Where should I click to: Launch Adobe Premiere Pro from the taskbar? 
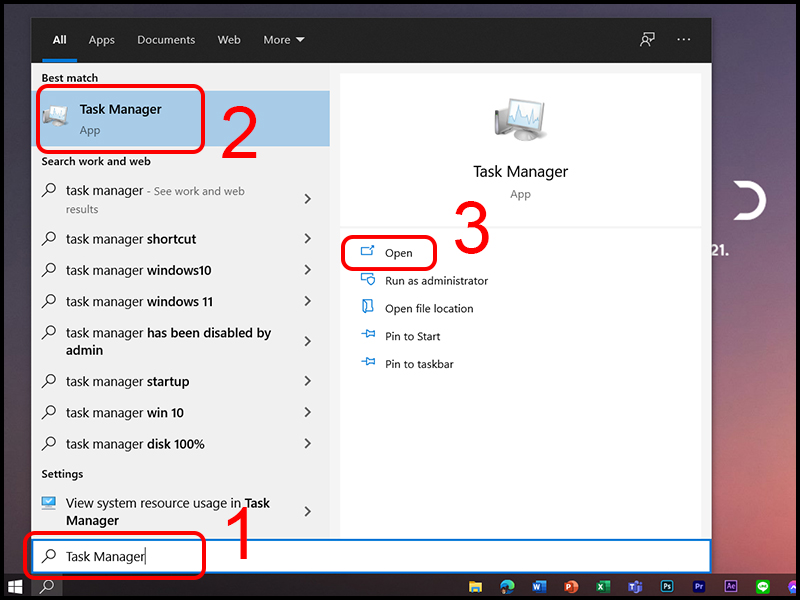click(699, 587)
